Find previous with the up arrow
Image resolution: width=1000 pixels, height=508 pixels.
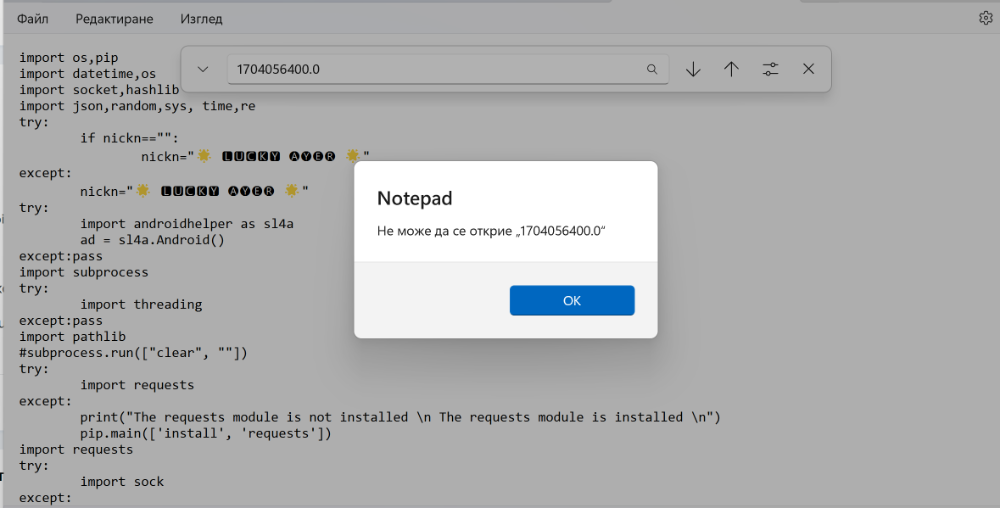pyautogui.click(x=732, y=69)
